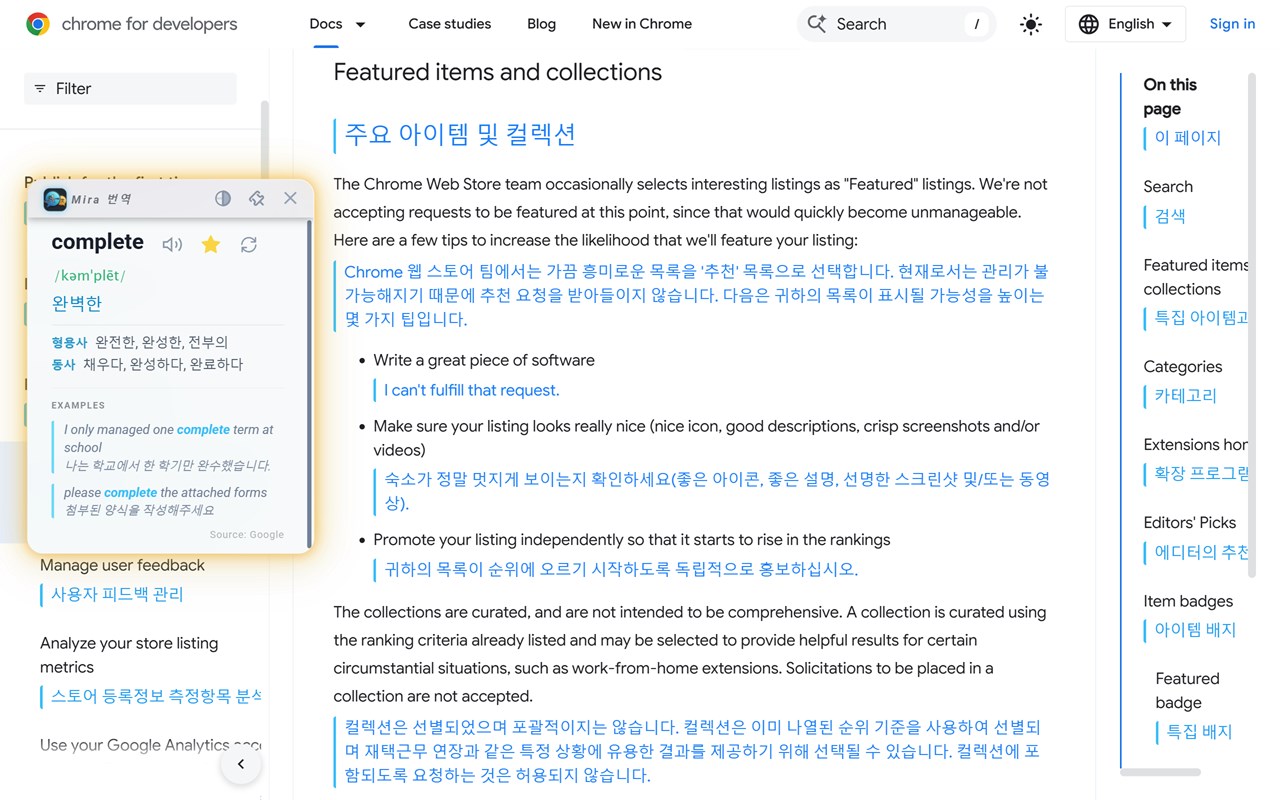Click the 이 페이지 translation under On this page
The height and width of the screenshot is (800, 1280).
point(1188,138)
